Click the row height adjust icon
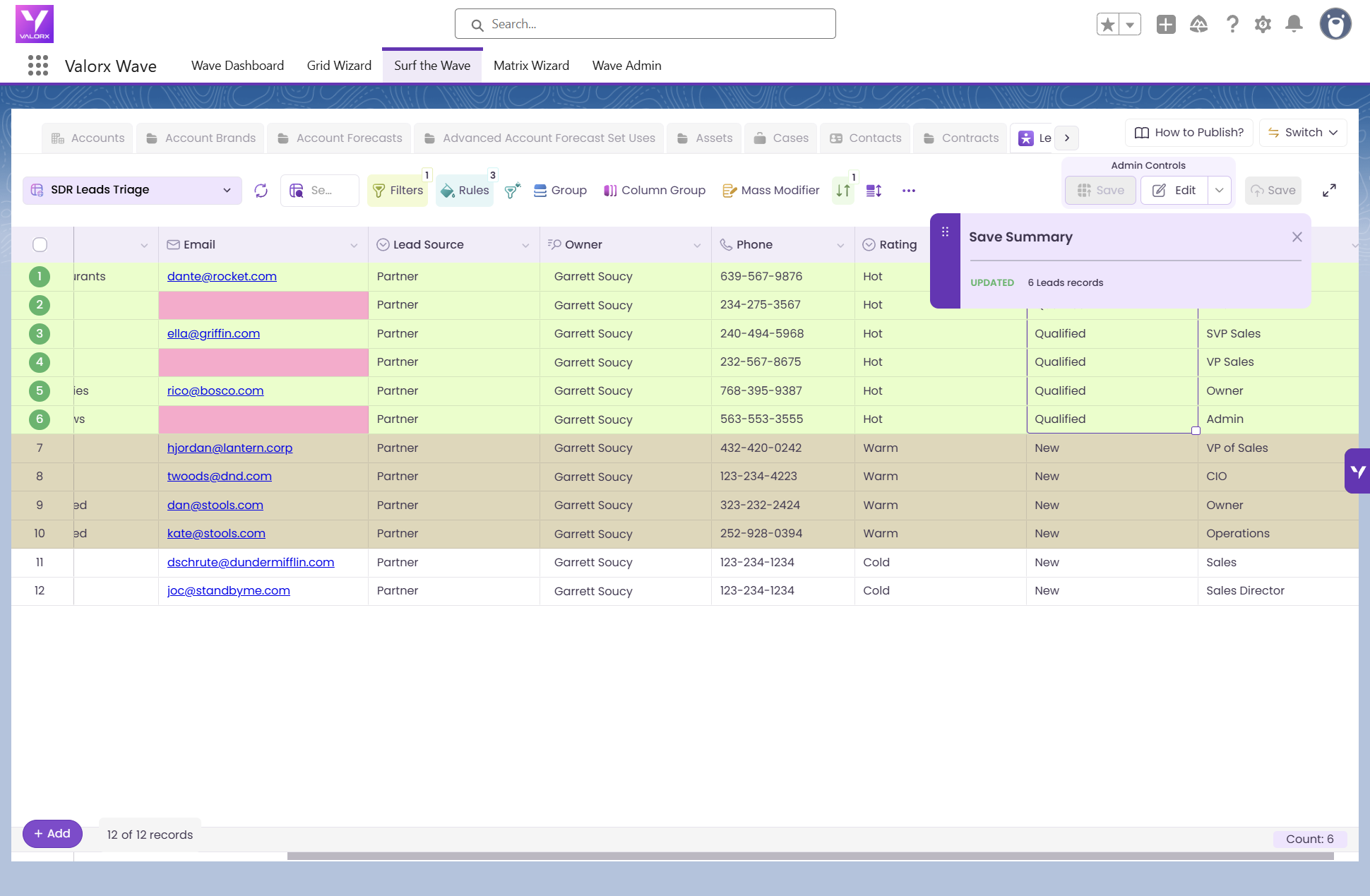Viewport: 1370px width, 896px height. tap(874, 191)
